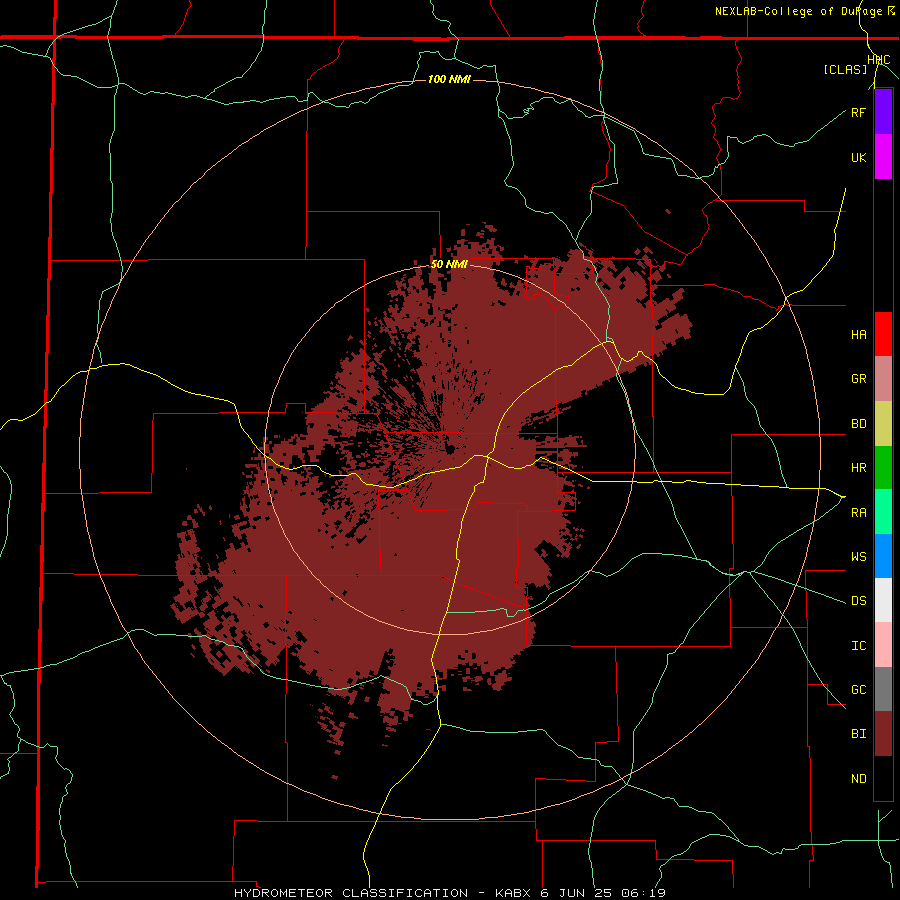Click the BI dark red swatch
This screenshot has width=900, height=900.
pyautogui.click(x=883, y=734)
